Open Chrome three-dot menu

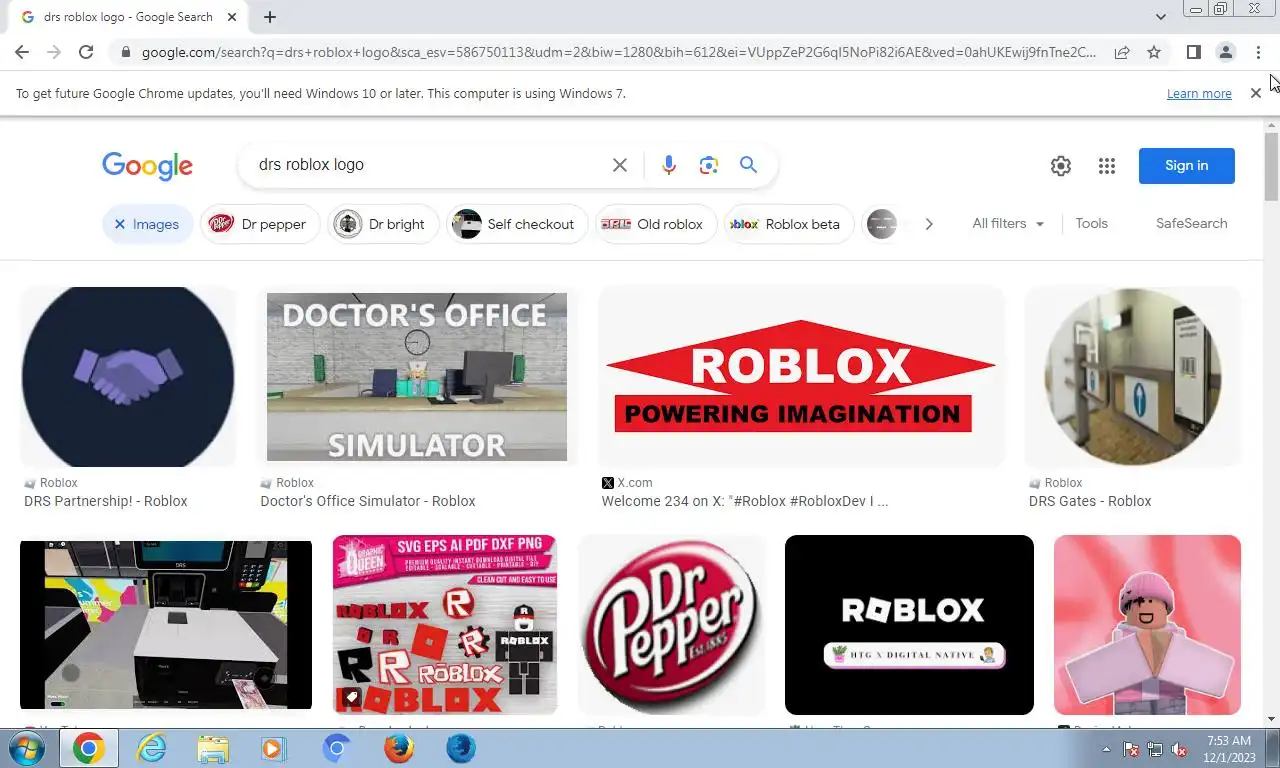(1258, 52)
